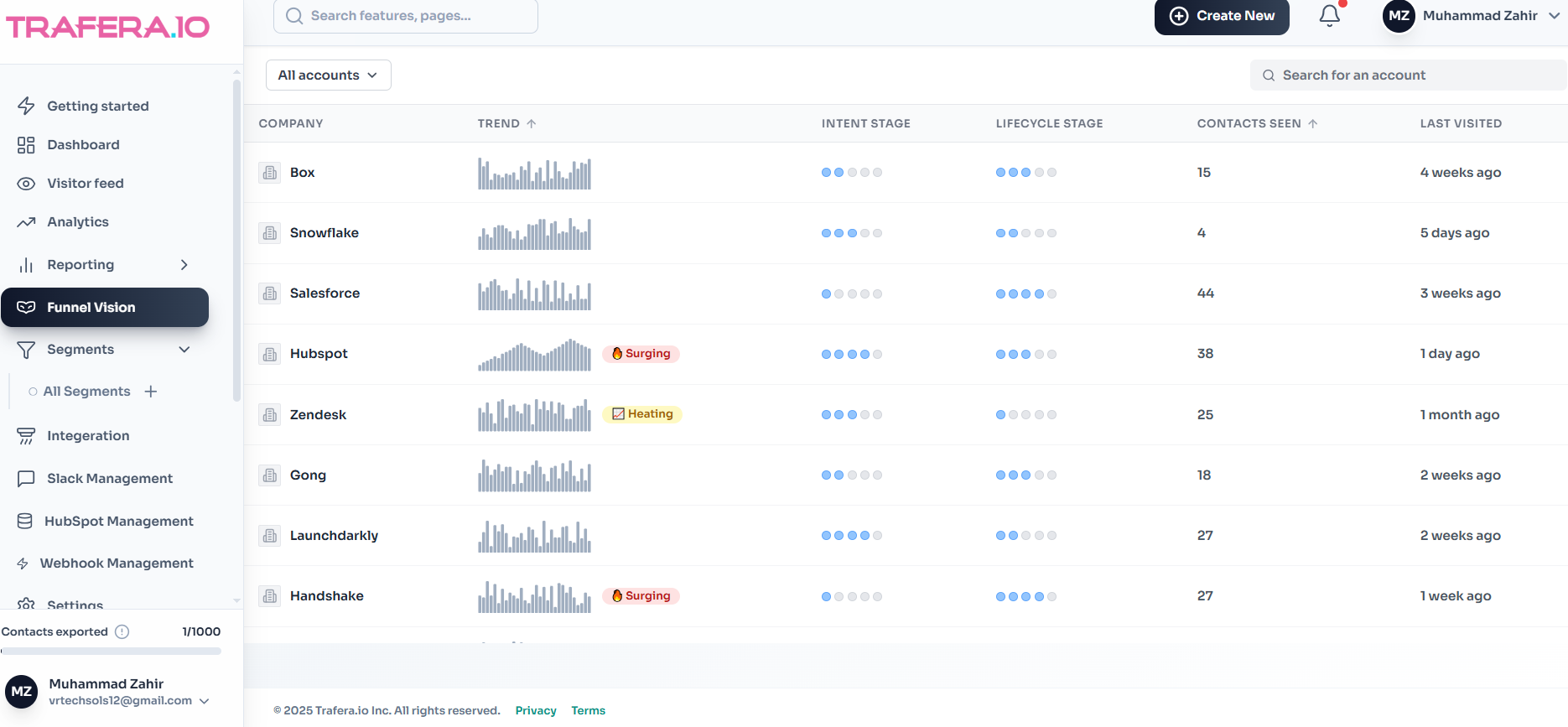Click the HubSpot Management database icon
Image resolution: width=1568 pixels, height=727 pixels.
pyautogui.click(x=25, y=522)
